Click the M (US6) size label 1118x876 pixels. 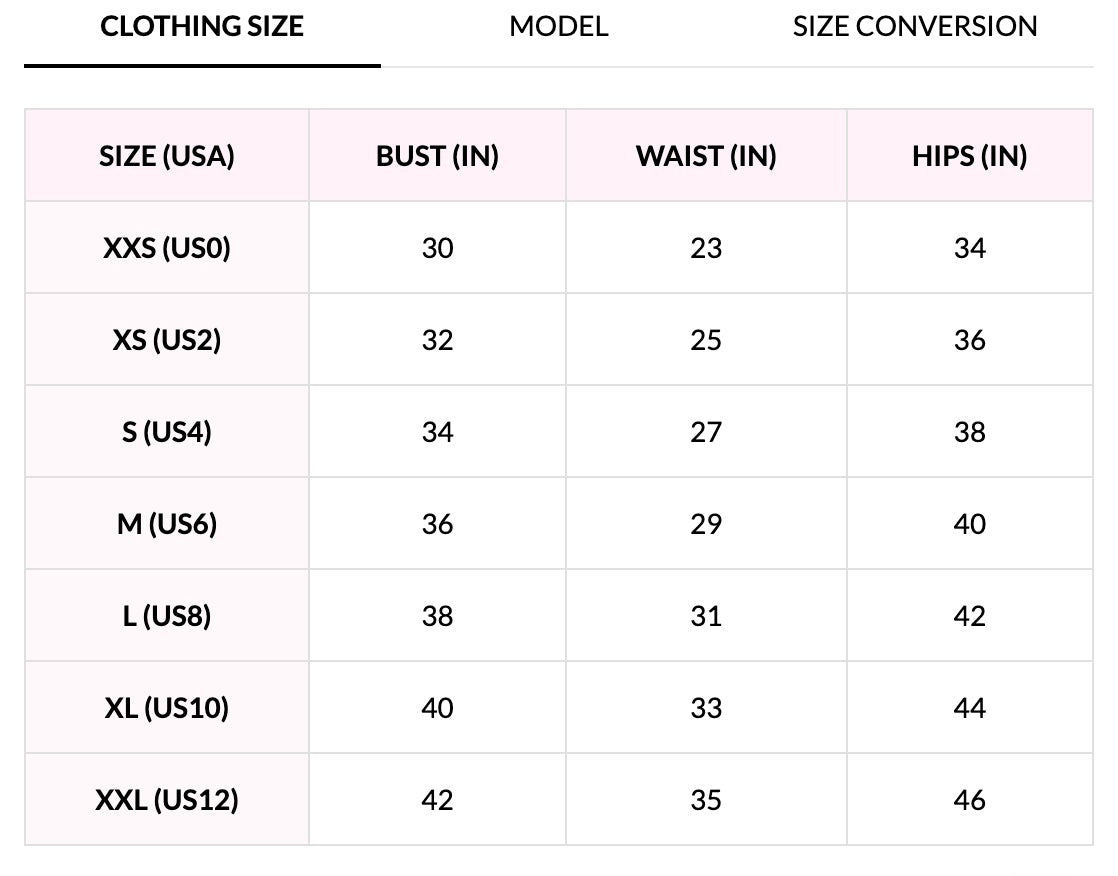pos(167,524)
